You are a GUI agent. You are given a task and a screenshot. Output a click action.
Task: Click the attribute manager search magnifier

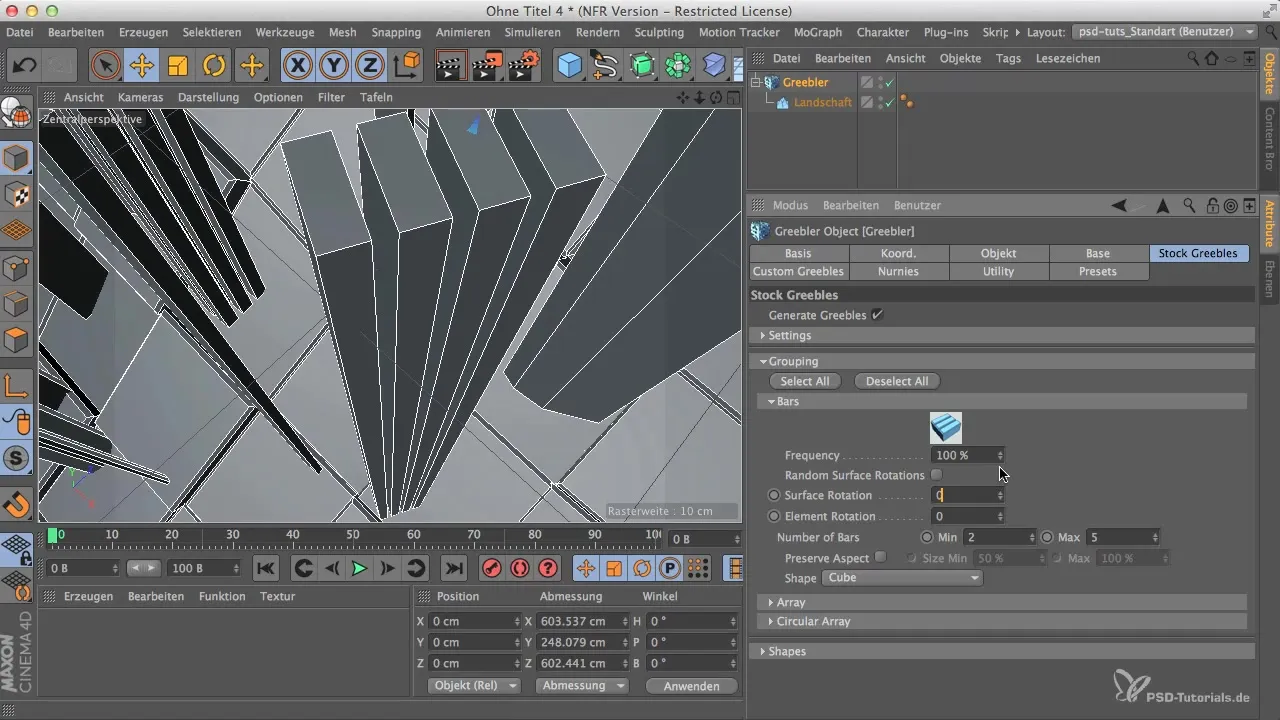[1189, 205]
